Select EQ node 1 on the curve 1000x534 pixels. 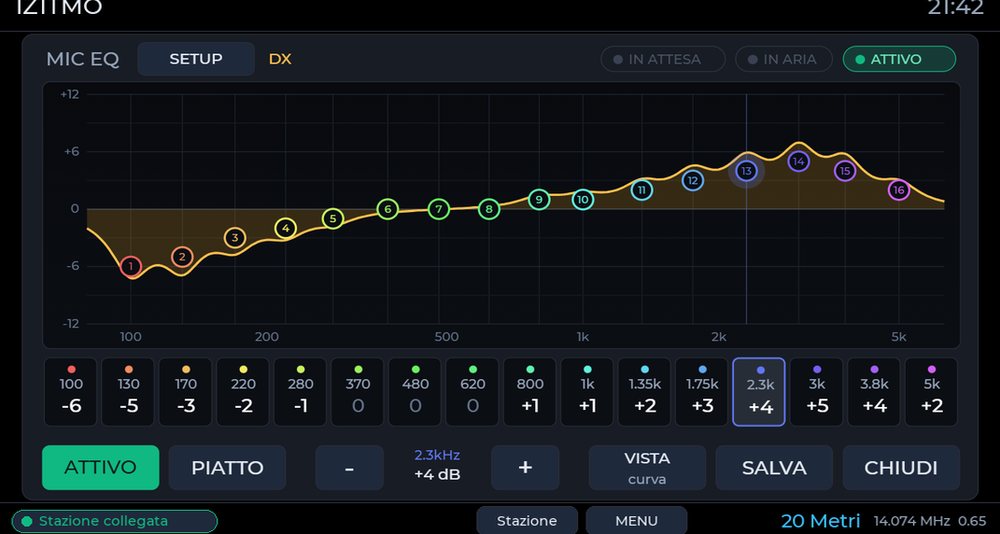(x=131, y=266)
